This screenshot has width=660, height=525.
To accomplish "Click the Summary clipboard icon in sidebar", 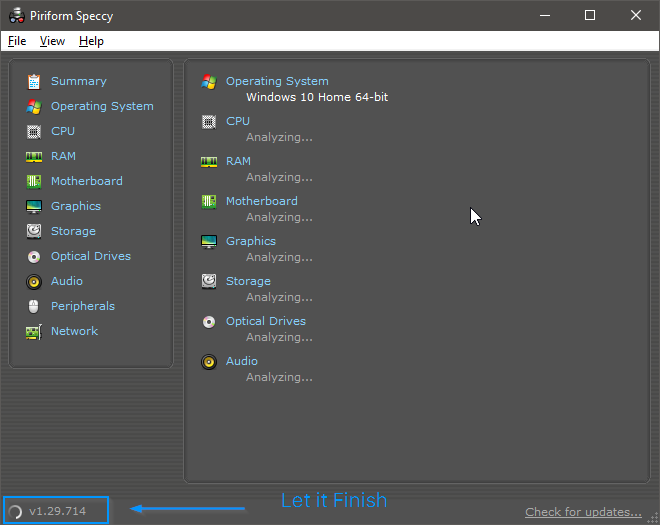I will 34,82.
